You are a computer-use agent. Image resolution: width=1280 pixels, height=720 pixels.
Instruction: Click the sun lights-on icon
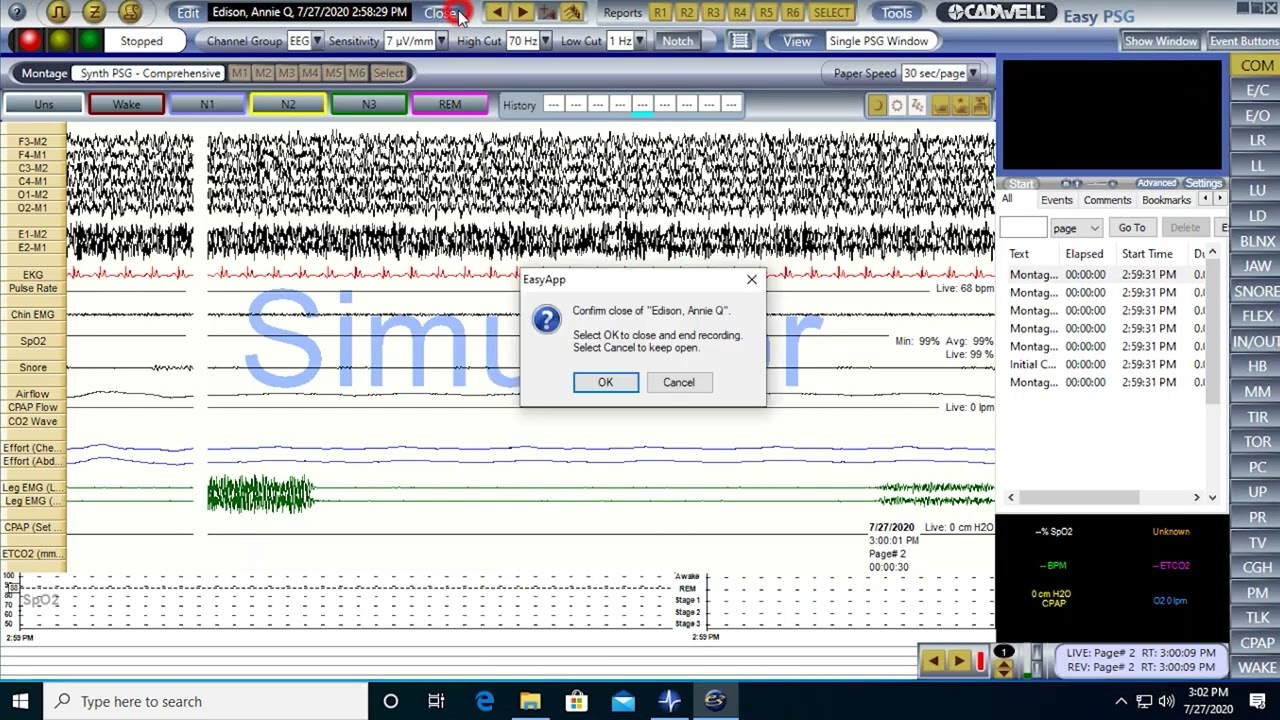[x=897, y=105]
